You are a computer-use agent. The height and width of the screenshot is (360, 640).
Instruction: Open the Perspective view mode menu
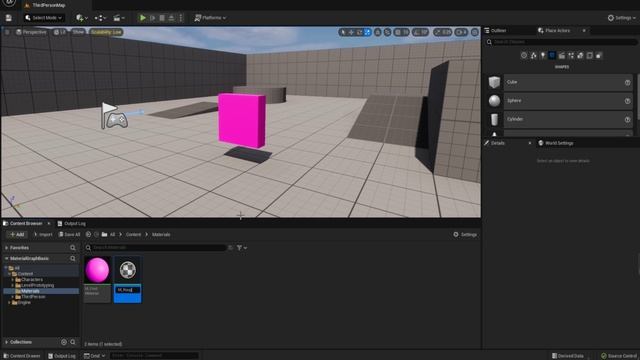click(31, 32)
